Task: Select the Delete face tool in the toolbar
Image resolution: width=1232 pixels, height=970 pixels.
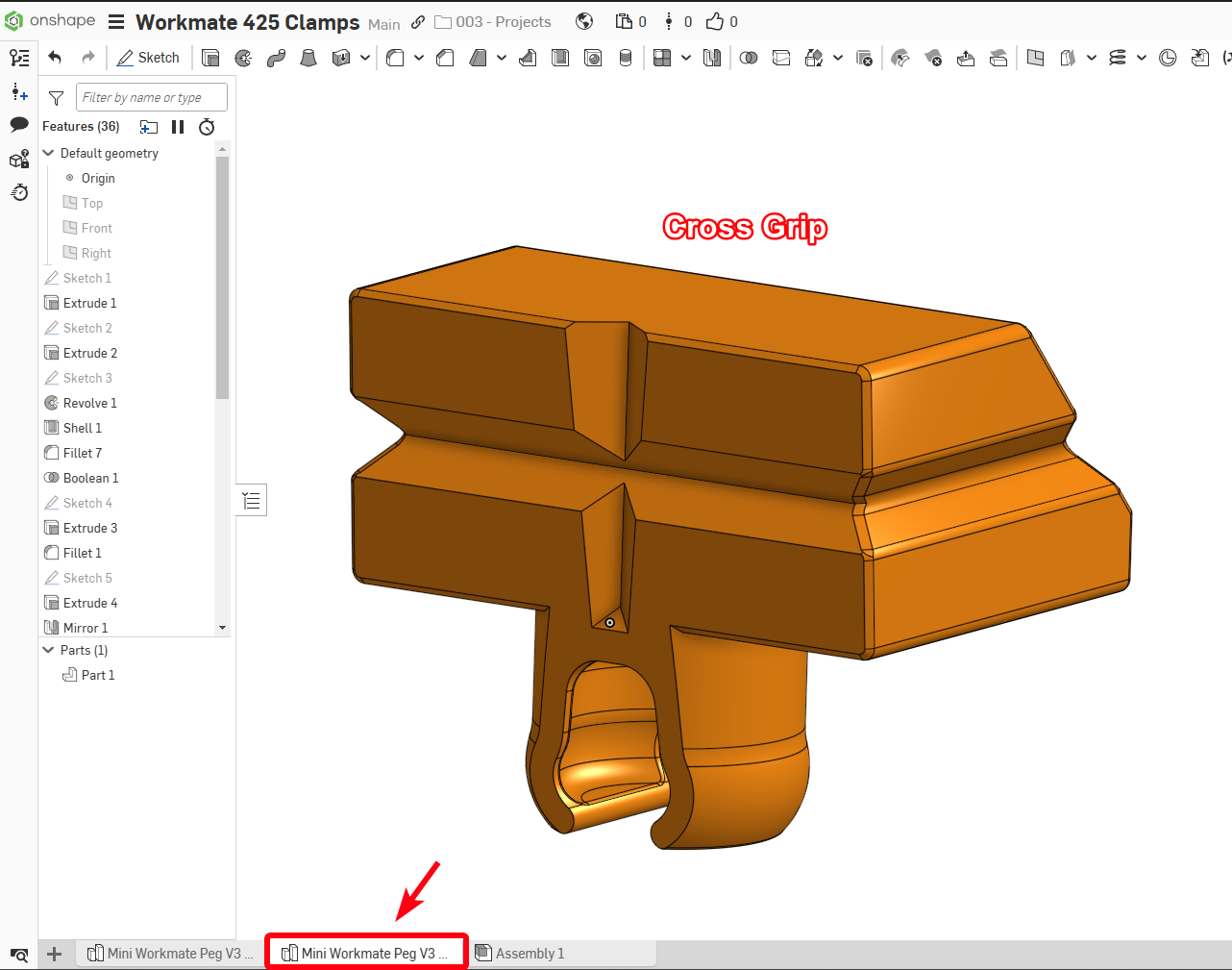Action: [x=933, y=58]
